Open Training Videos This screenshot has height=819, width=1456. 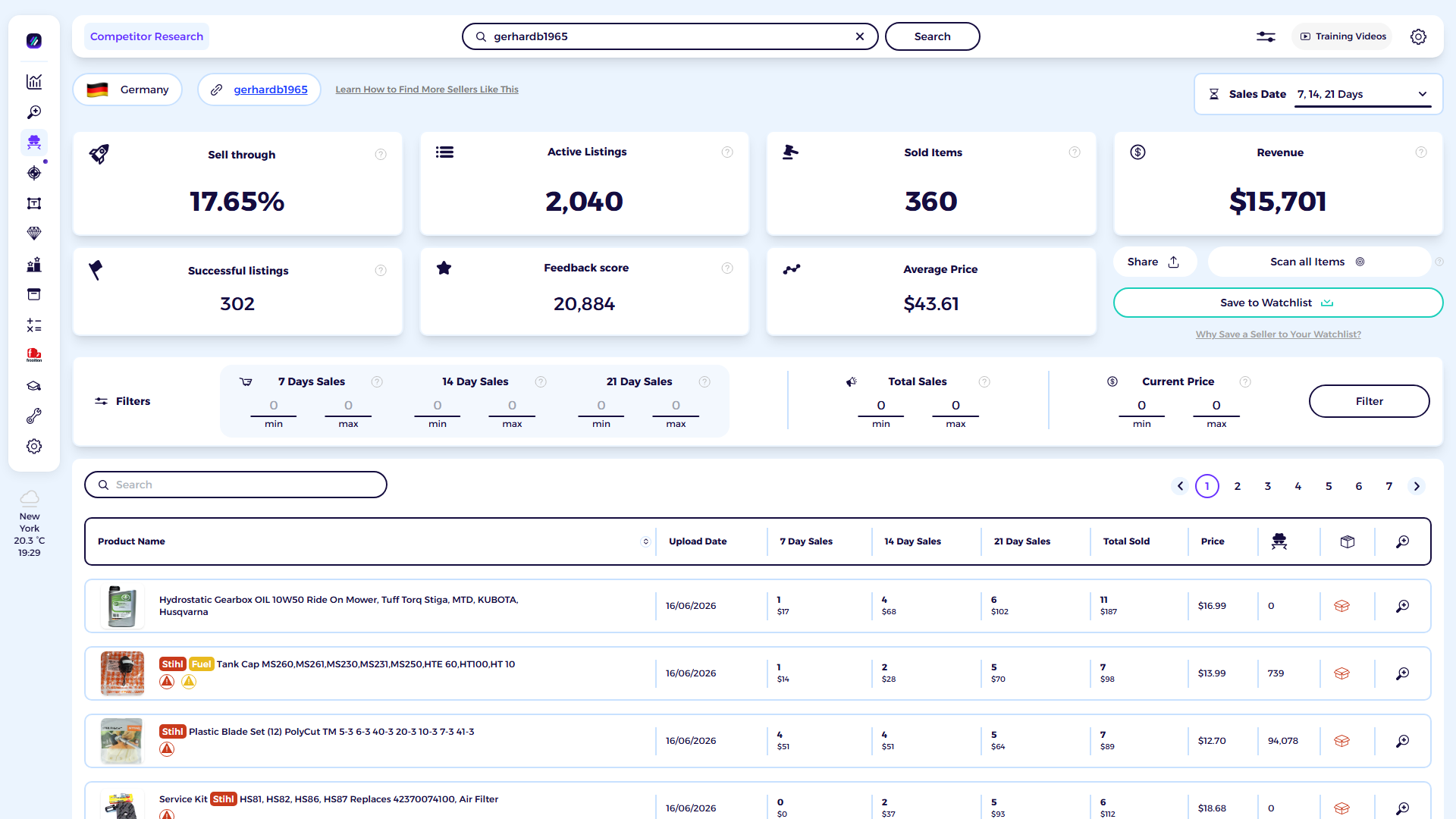pos(1343,36)
